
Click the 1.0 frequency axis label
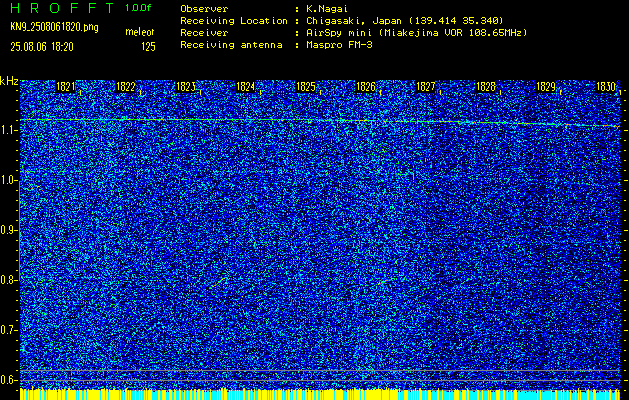pos(9,181)
